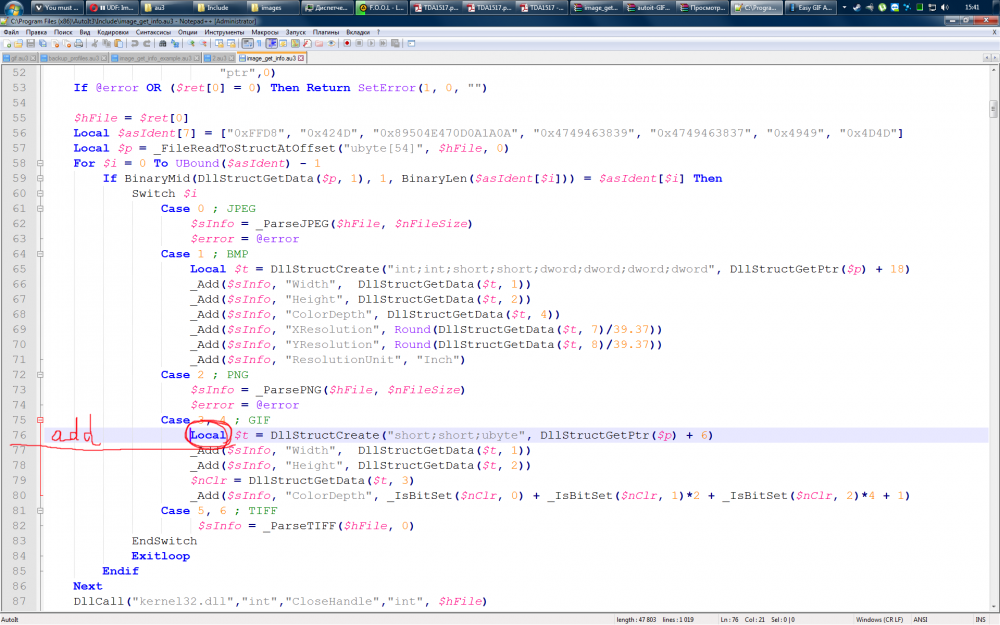The width and height of the screenshot is (1000, 625).
Task: Redo the edit via toolbar arrow
Action: (146, 43)
